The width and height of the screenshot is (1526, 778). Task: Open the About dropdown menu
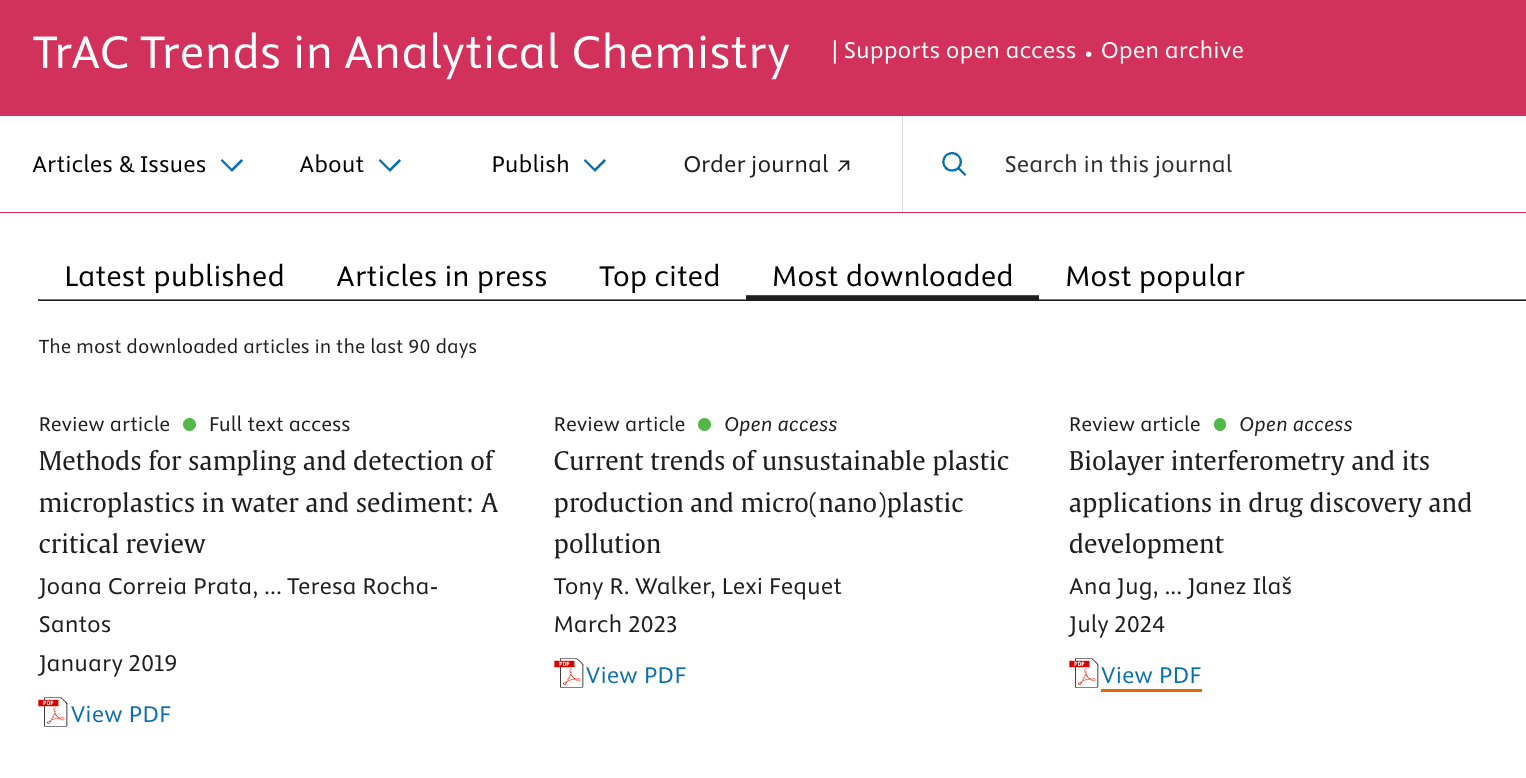point(350,165)
